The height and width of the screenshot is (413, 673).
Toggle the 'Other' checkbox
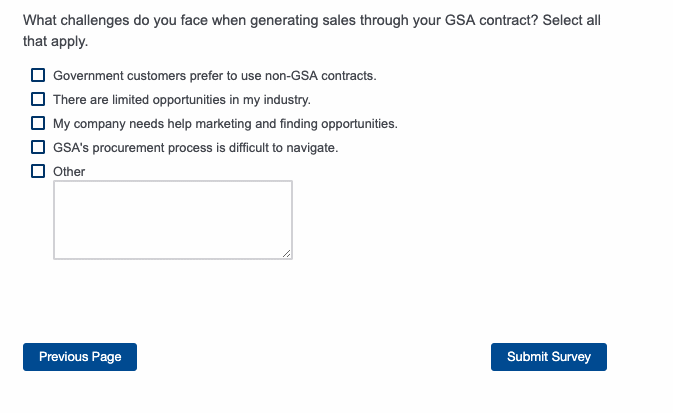(38, 171)
